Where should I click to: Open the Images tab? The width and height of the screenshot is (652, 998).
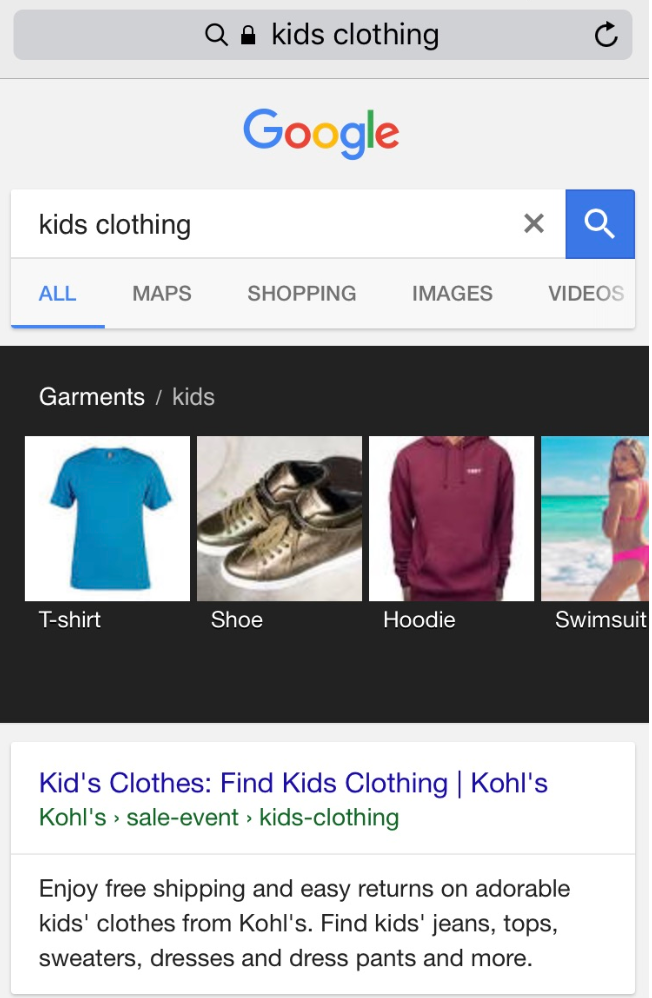452,293
